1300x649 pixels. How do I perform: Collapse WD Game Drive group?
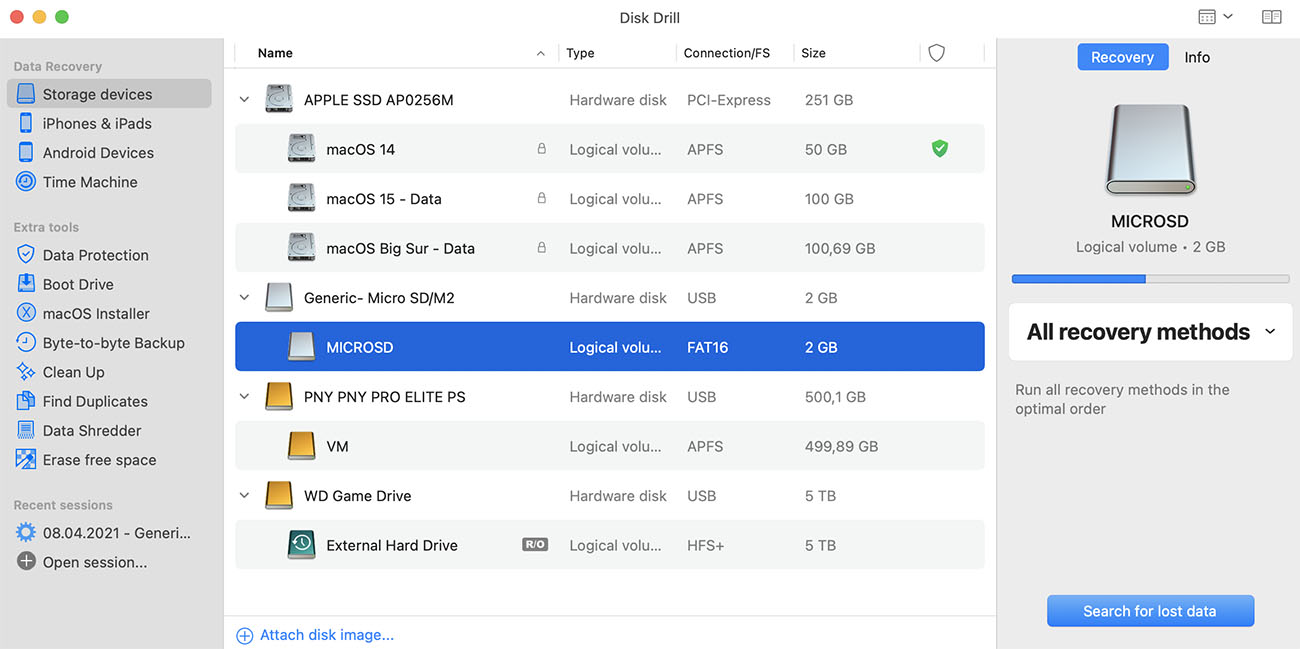click(x=244, y=496)
